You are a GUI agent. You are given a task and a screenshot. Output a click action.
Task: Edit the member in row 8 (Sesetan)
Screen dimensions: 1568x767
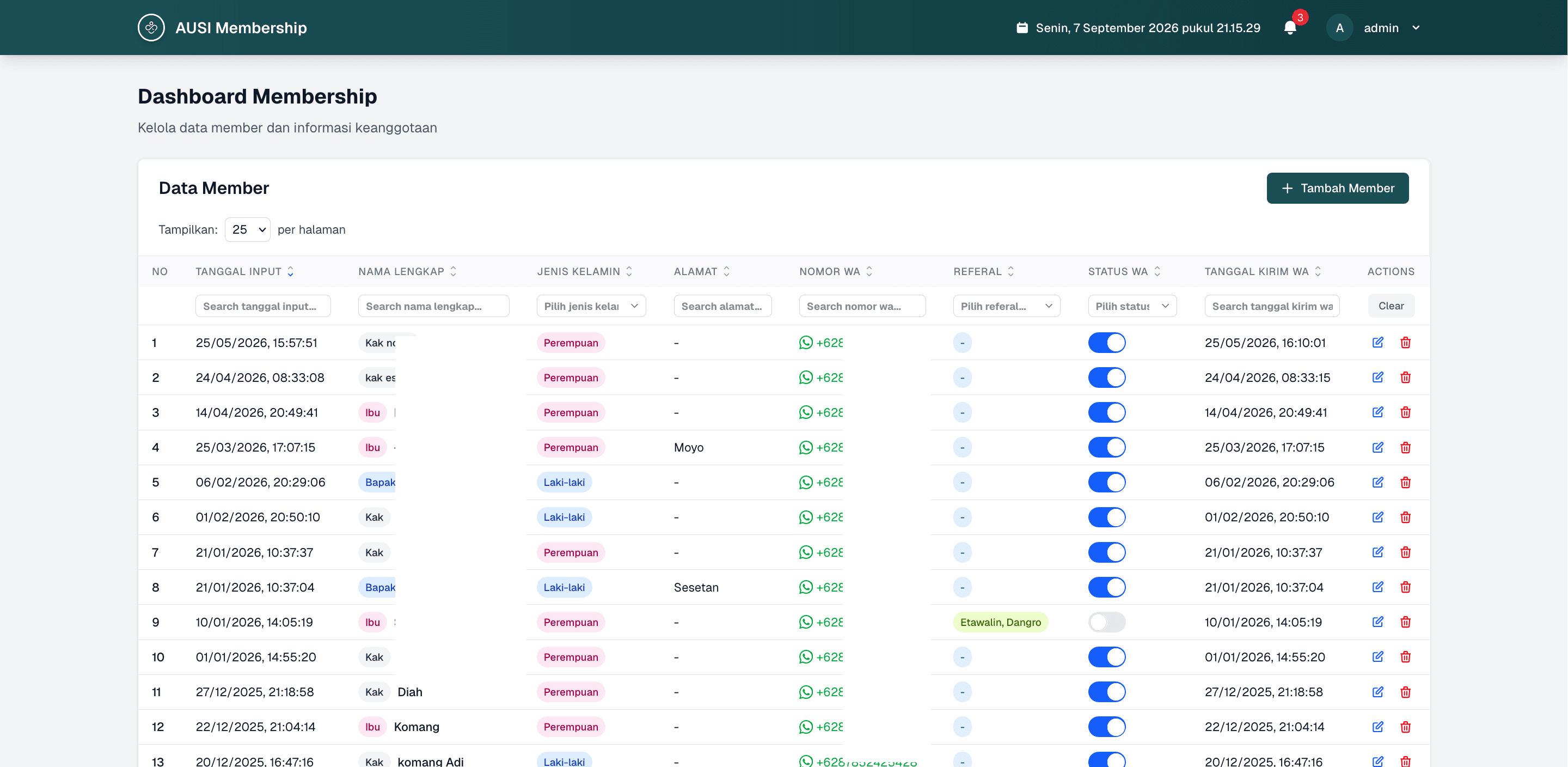[x=1377, y=587]
